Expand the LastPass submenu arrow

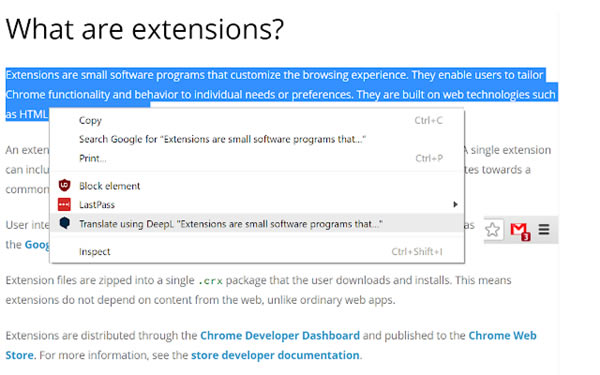455,204
